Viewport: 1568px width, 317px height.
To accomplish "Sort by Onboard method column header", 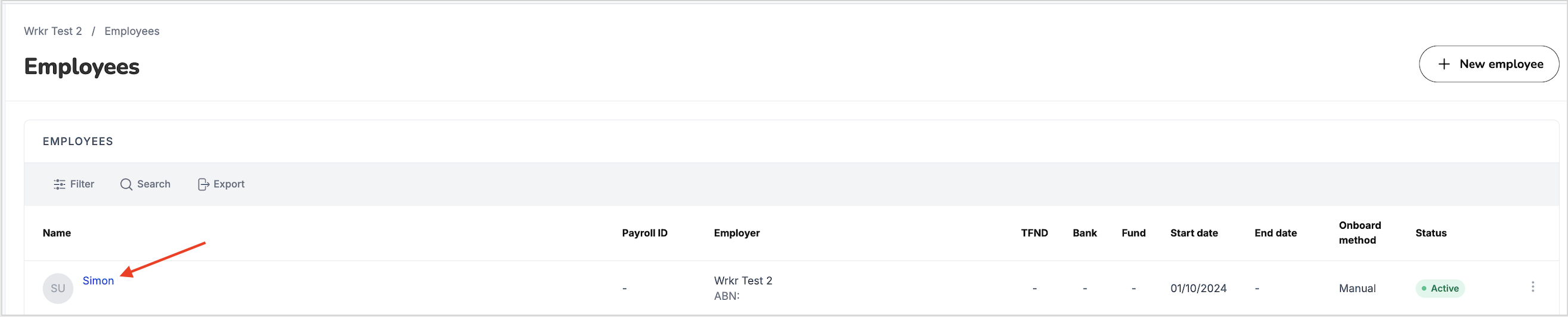I will [x=1360, y=232].
